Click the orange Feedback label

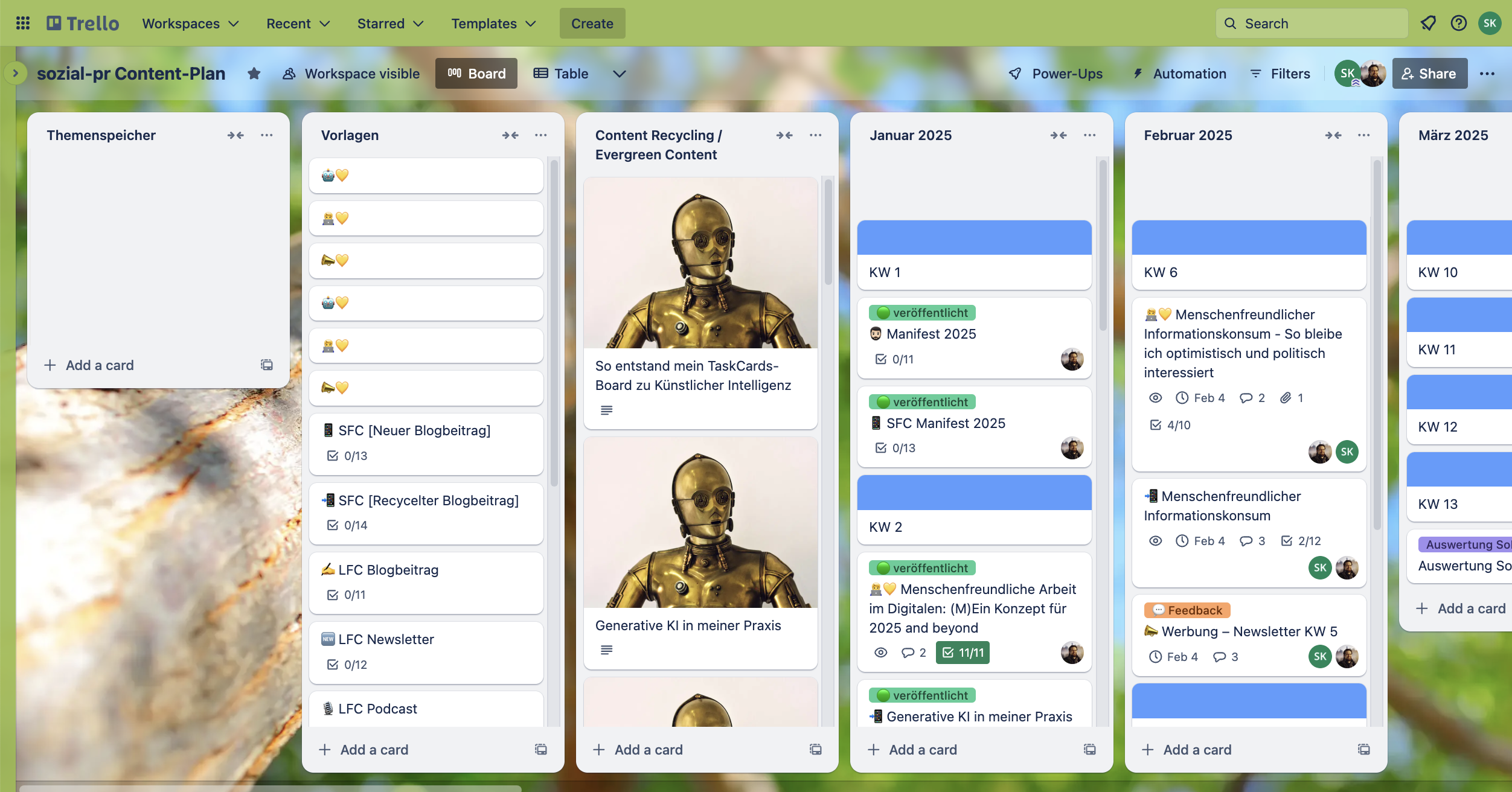pos(1187,610)
